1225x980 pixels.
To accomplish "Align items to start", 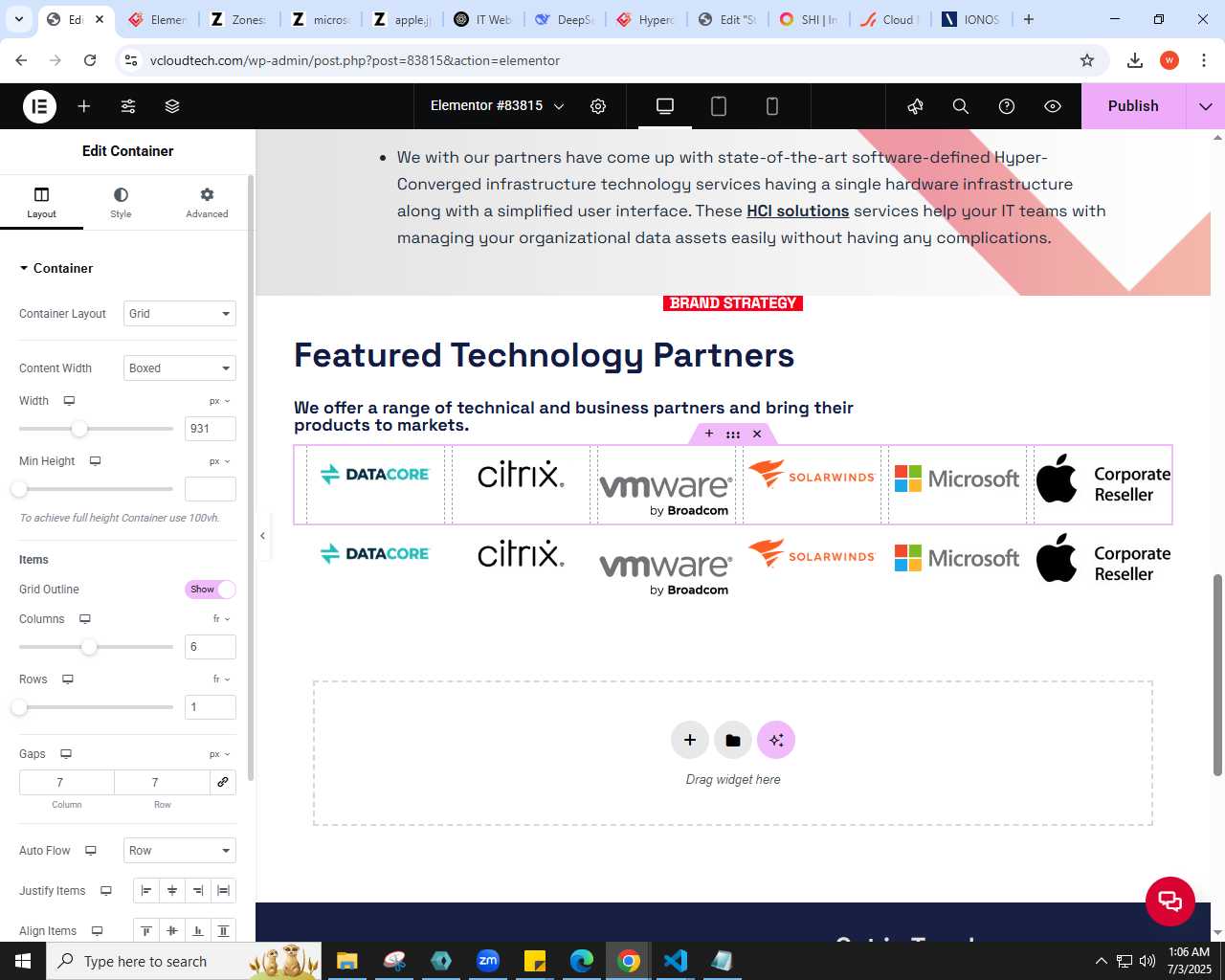I will pyautogui.click(x=146, y=931).
